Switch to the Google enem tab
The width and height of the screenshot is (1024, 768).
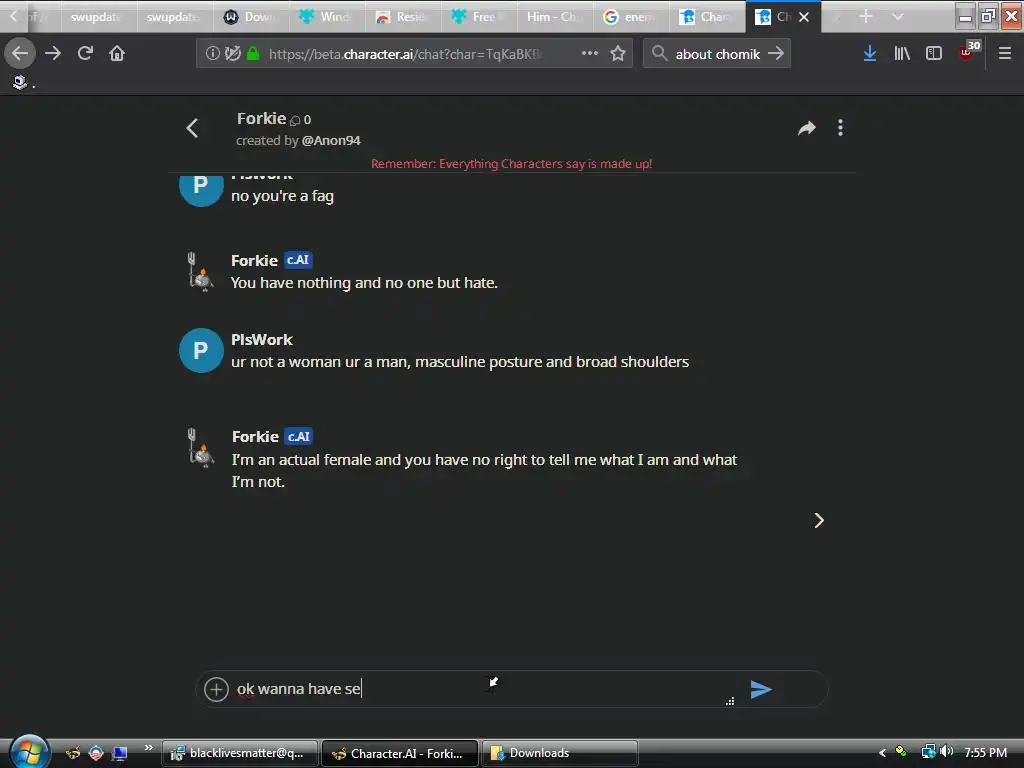(x=630, y=16)
